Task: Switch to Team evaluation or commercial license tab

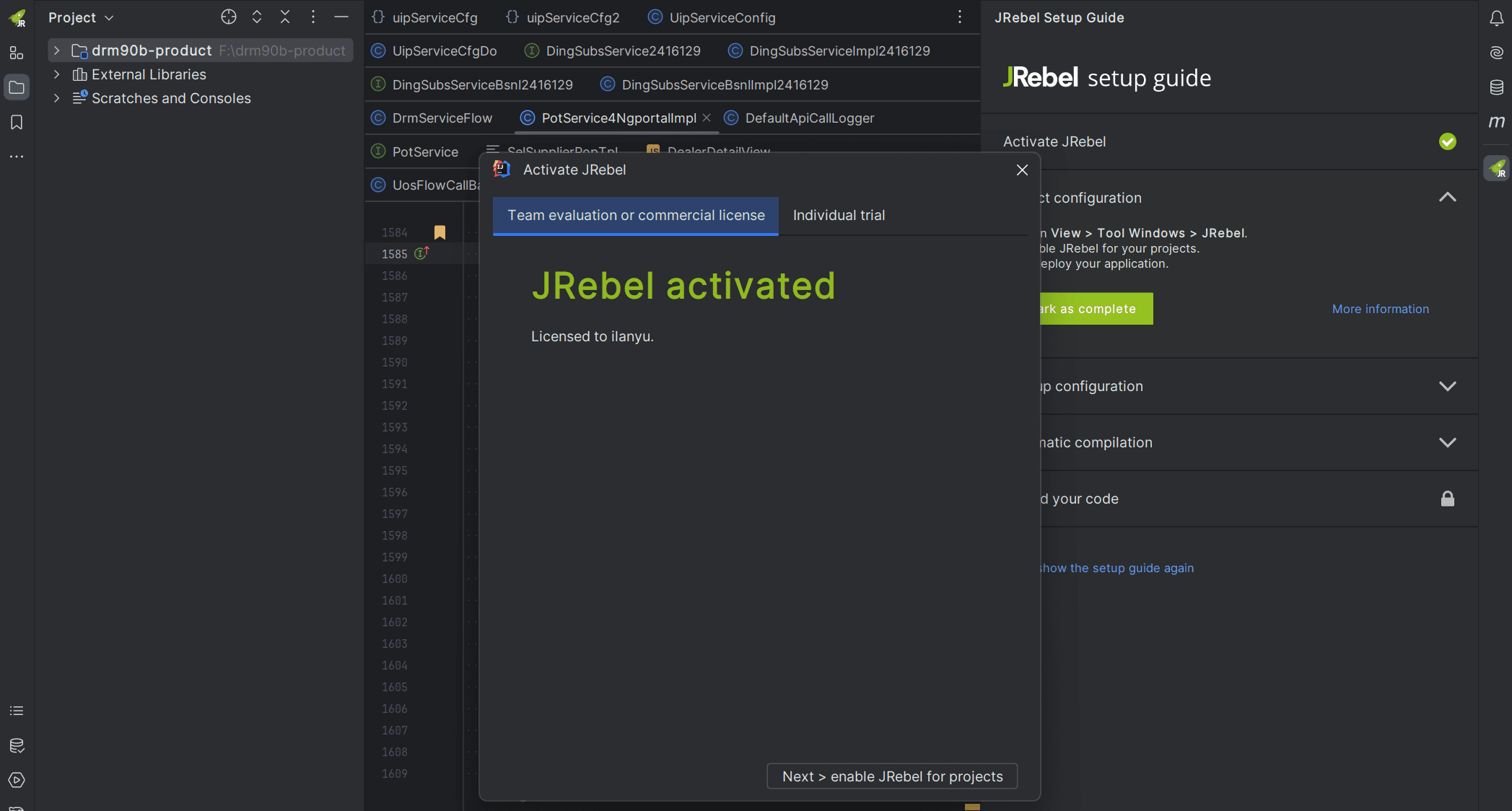Action: click(636, 215)
